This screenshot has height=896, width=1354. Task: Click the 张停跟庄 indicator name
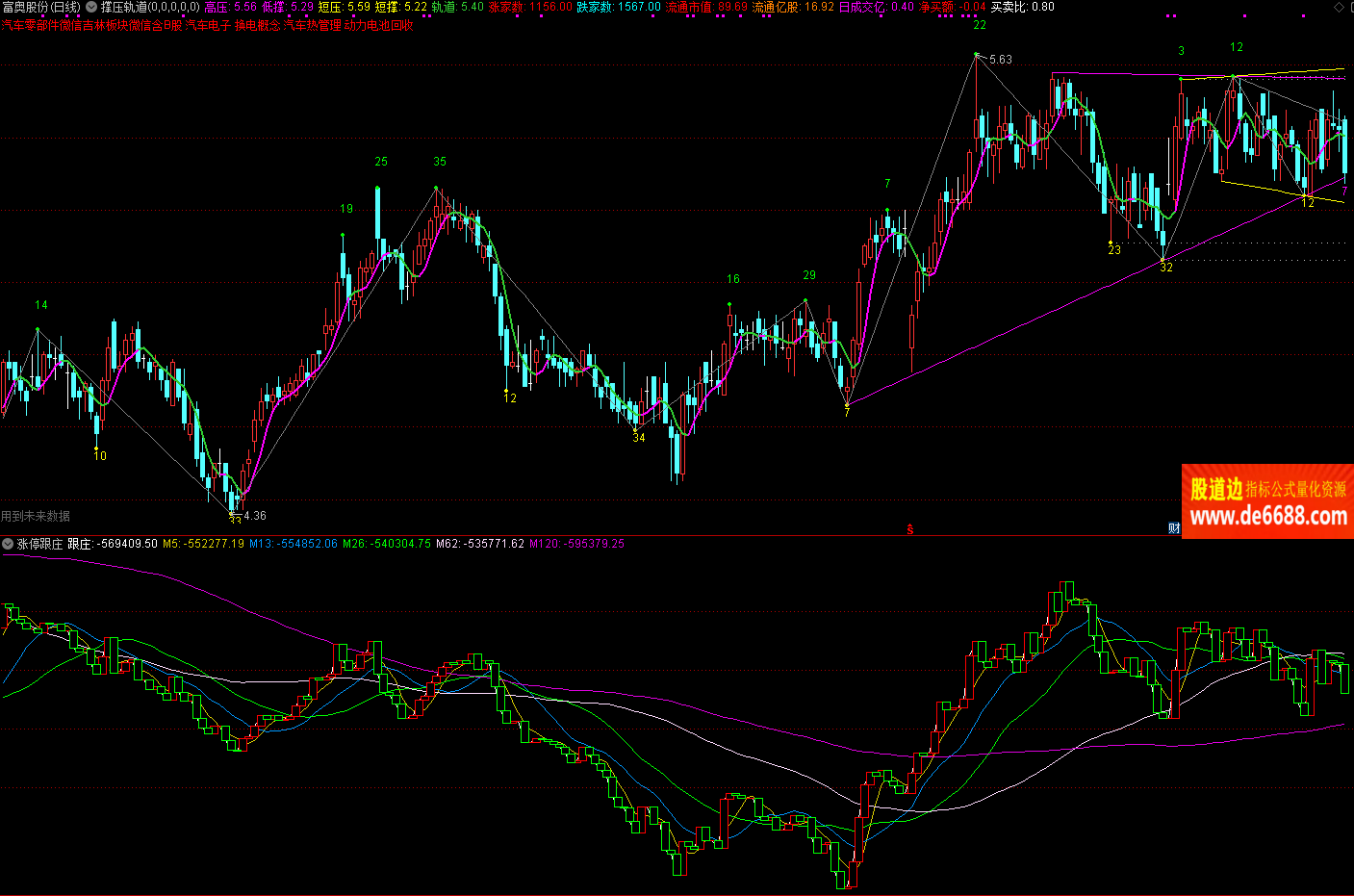(x=39, y=544)
